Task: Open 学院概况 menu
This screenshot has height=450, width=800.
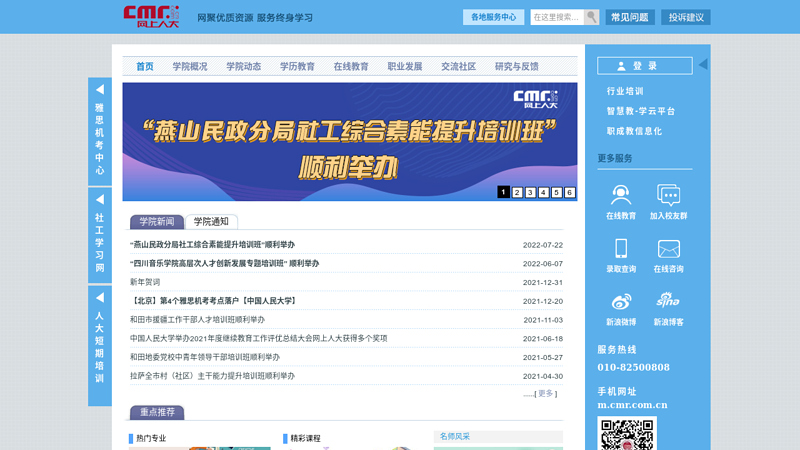Action: point(190,66)
